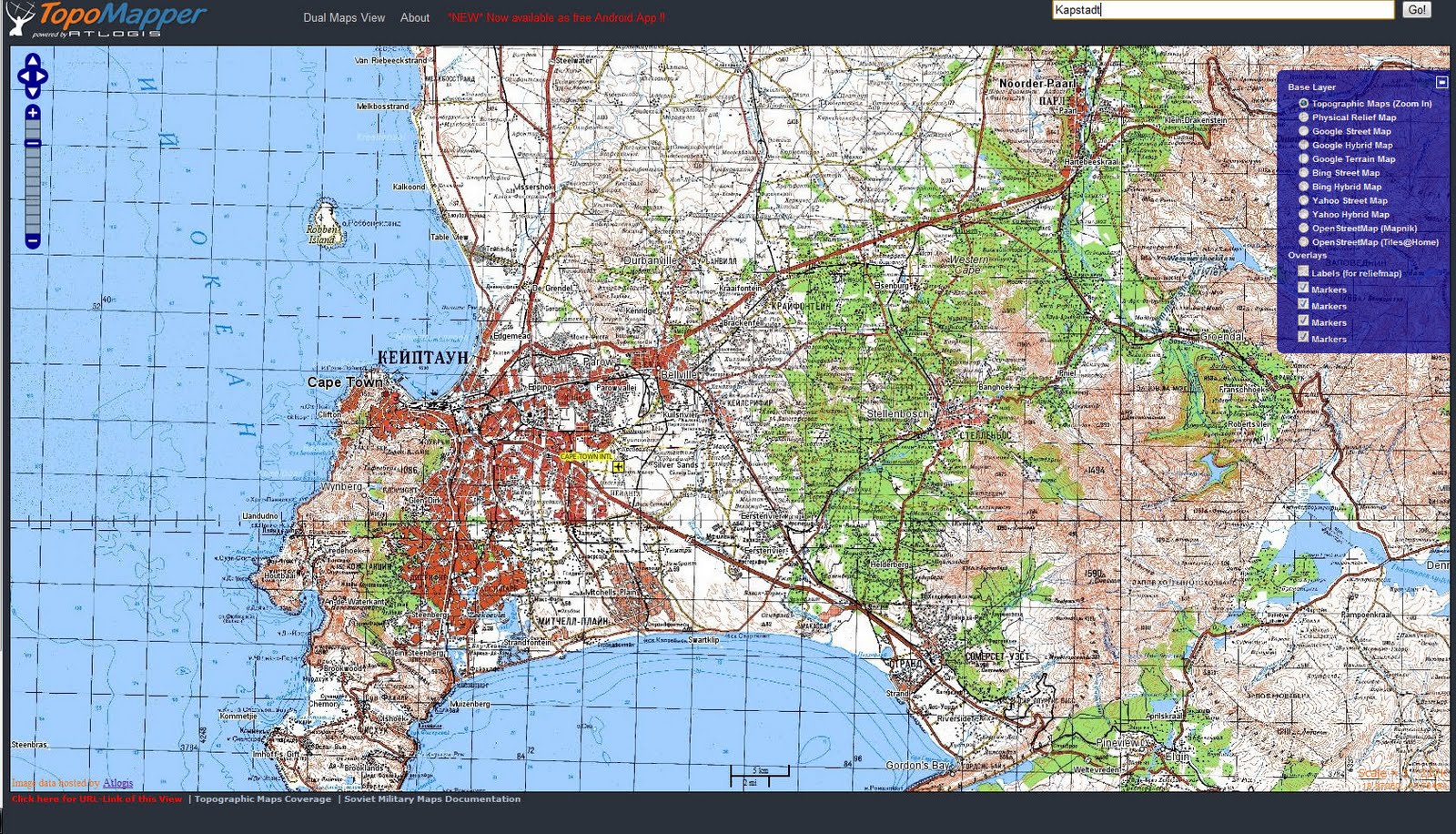
Task: Choose OpenStreetMap (Mapnik) base layer
Action: pos(1304,229)
